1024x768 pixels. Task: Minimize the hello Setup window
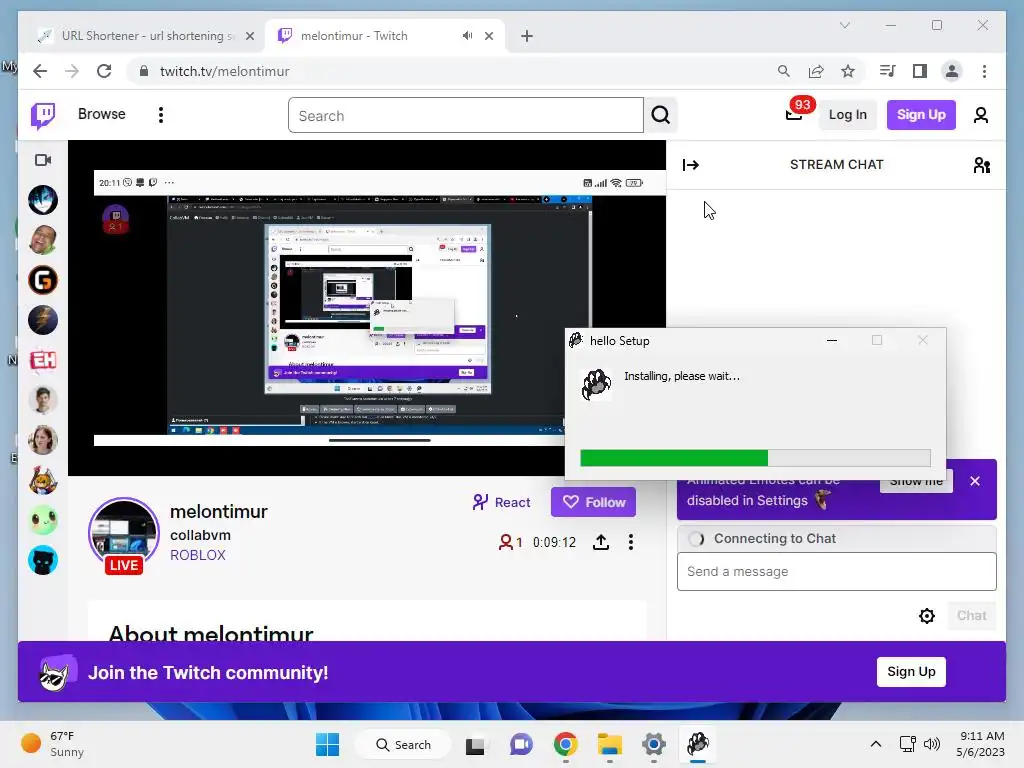(831, 340)
